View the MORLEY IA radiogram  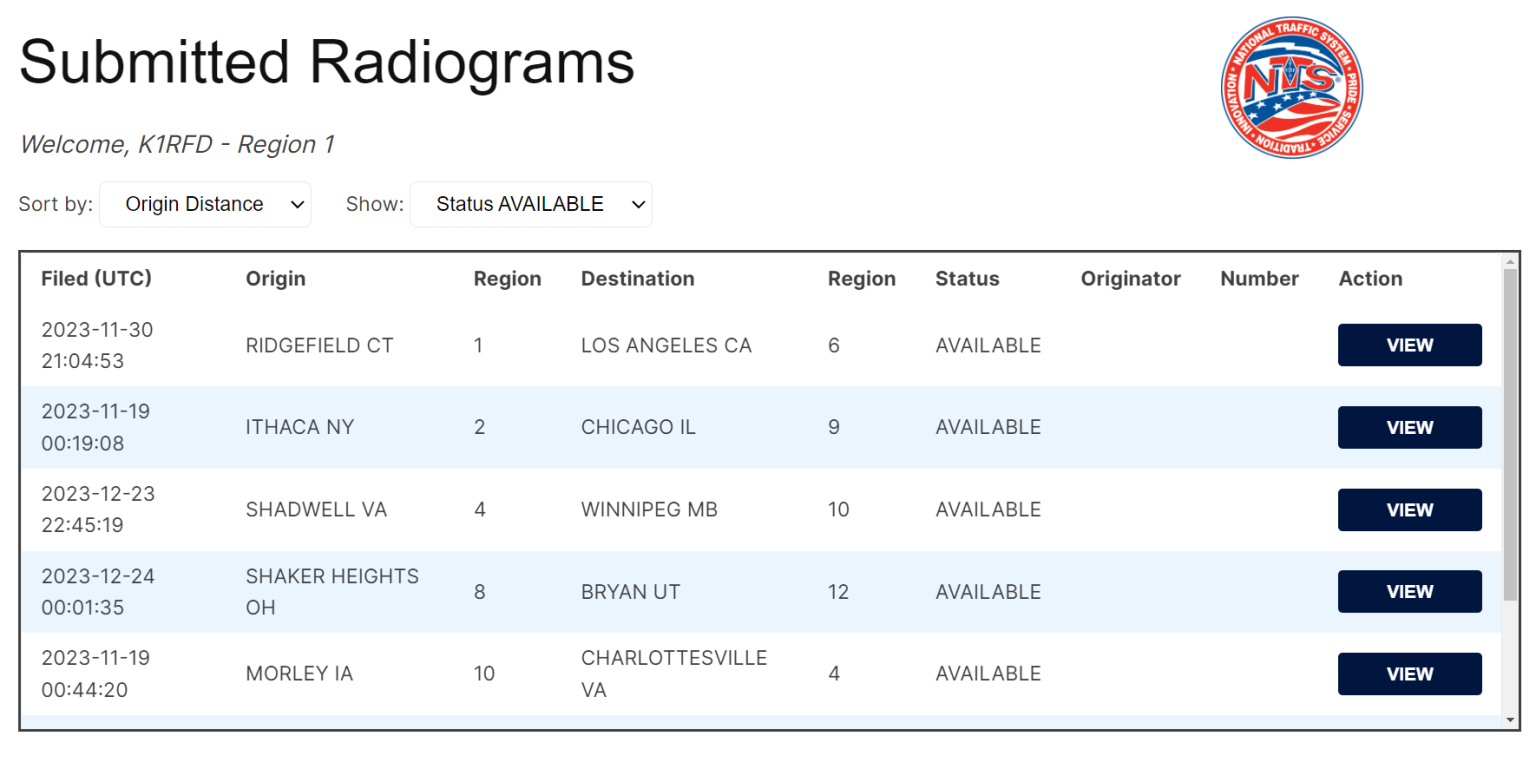[1409, 673]
